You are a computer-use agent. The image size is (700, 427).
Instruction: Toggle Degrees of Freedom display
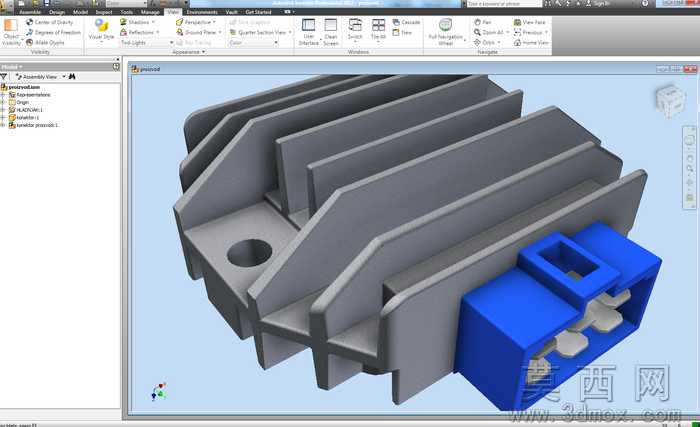(53, 32)
